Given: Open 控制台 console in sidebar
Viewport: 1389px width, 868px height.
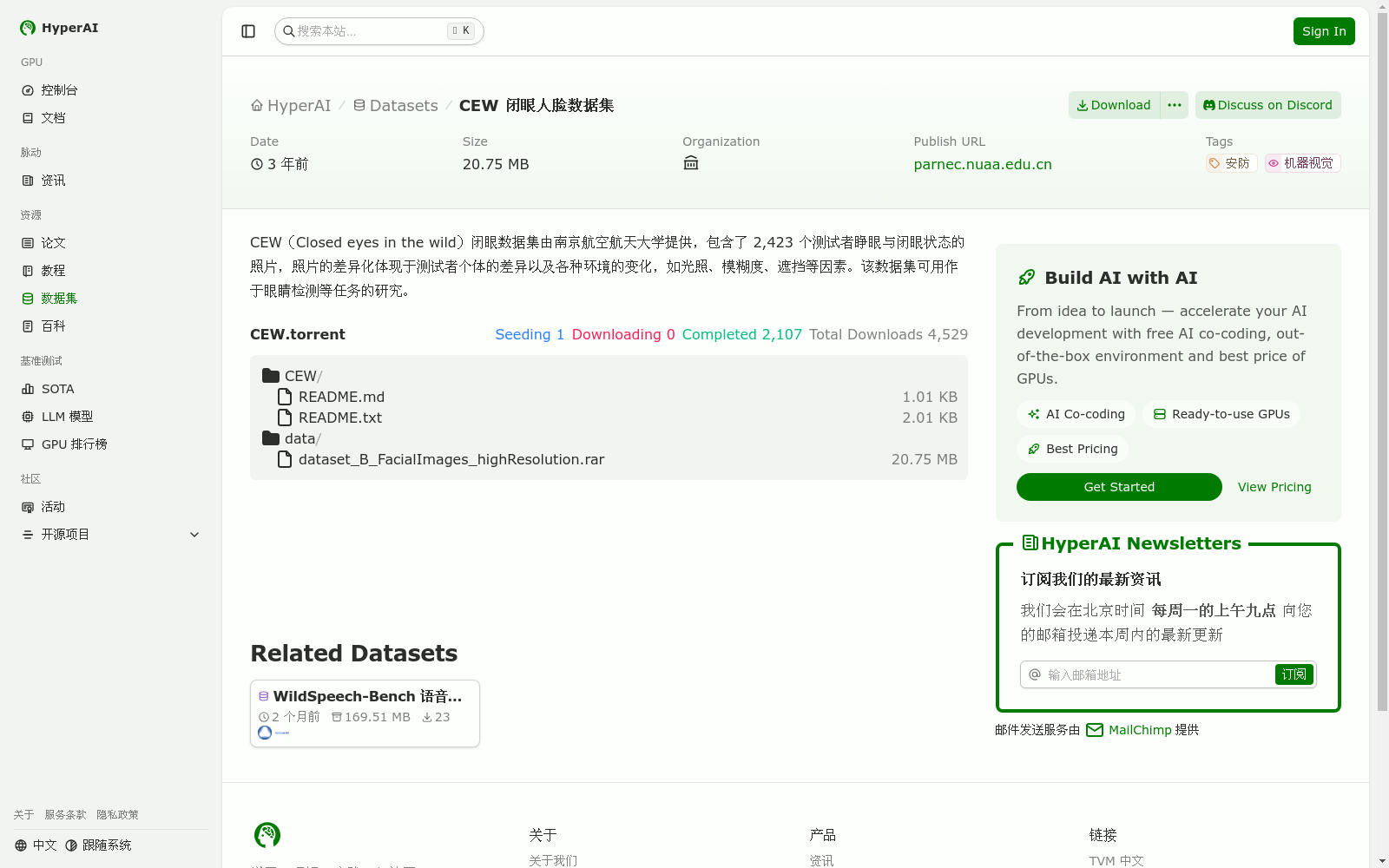Looking at the screenshot, I should tap(110, 90).
